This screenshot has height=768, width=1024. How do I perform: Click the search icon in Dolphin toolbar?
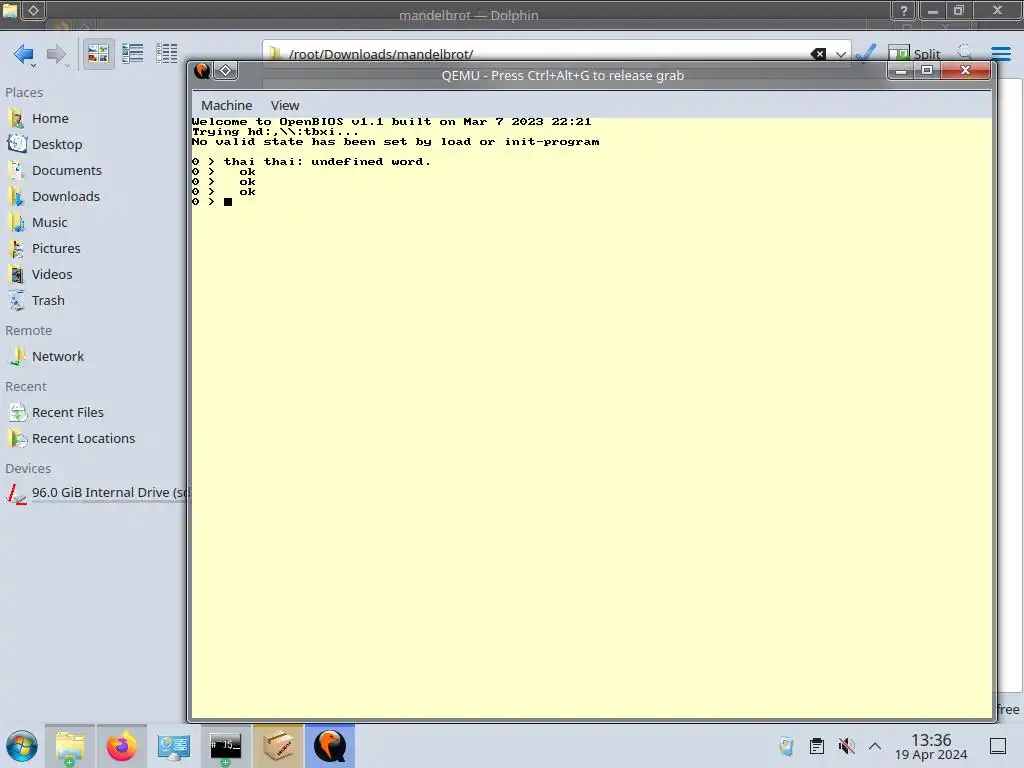965,52
